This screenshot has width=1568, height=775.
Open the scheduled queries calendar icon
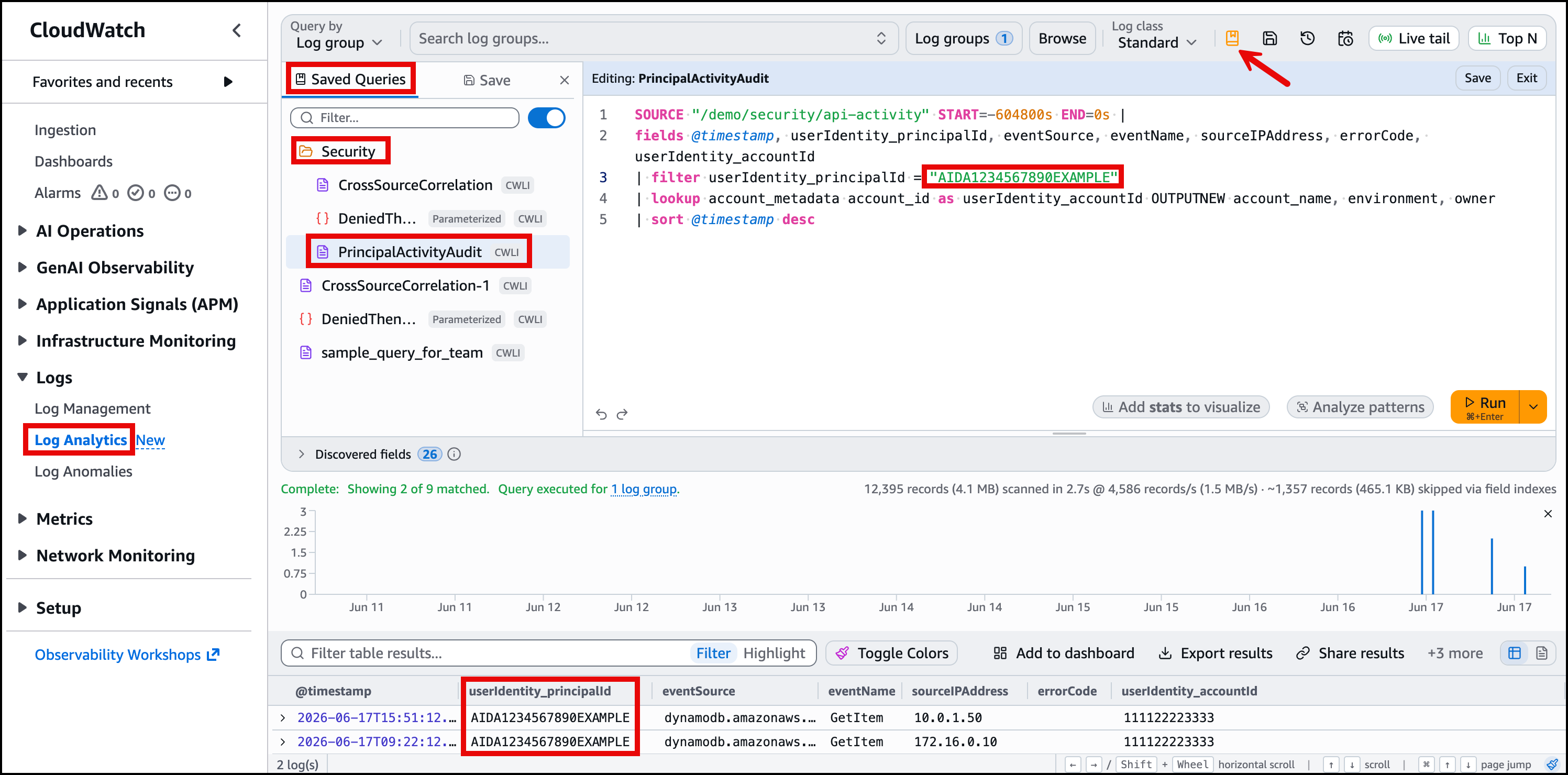coord(1345,38)
